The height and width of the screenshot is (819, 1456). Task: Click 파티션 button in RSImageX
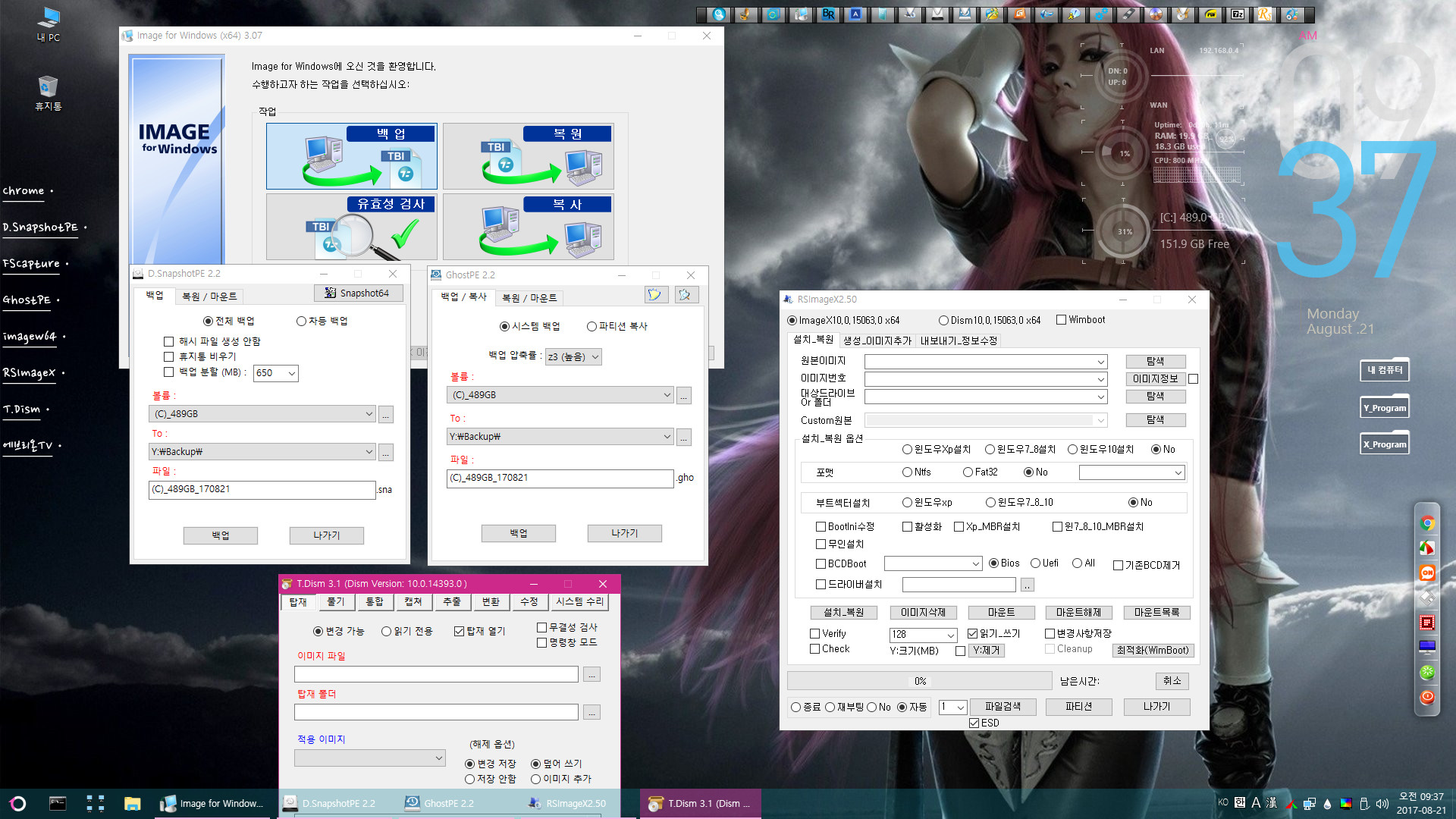(x=1078, y=706)
